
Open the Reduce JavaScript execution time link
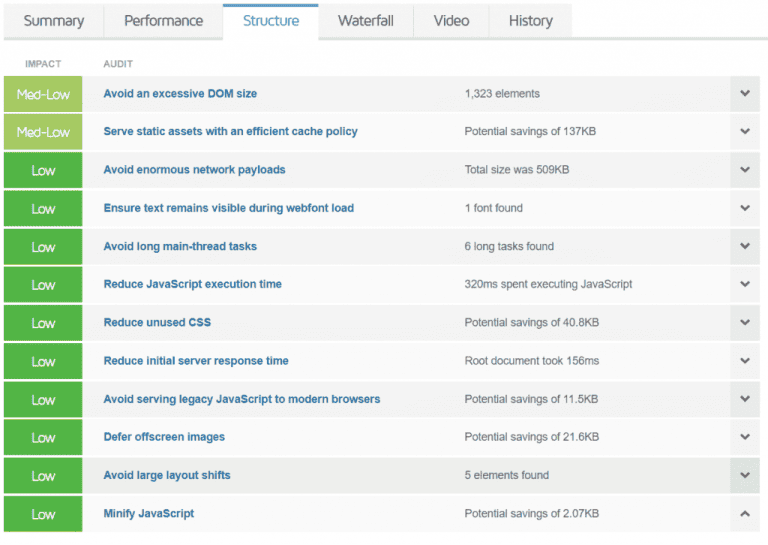tap(192, 285)
